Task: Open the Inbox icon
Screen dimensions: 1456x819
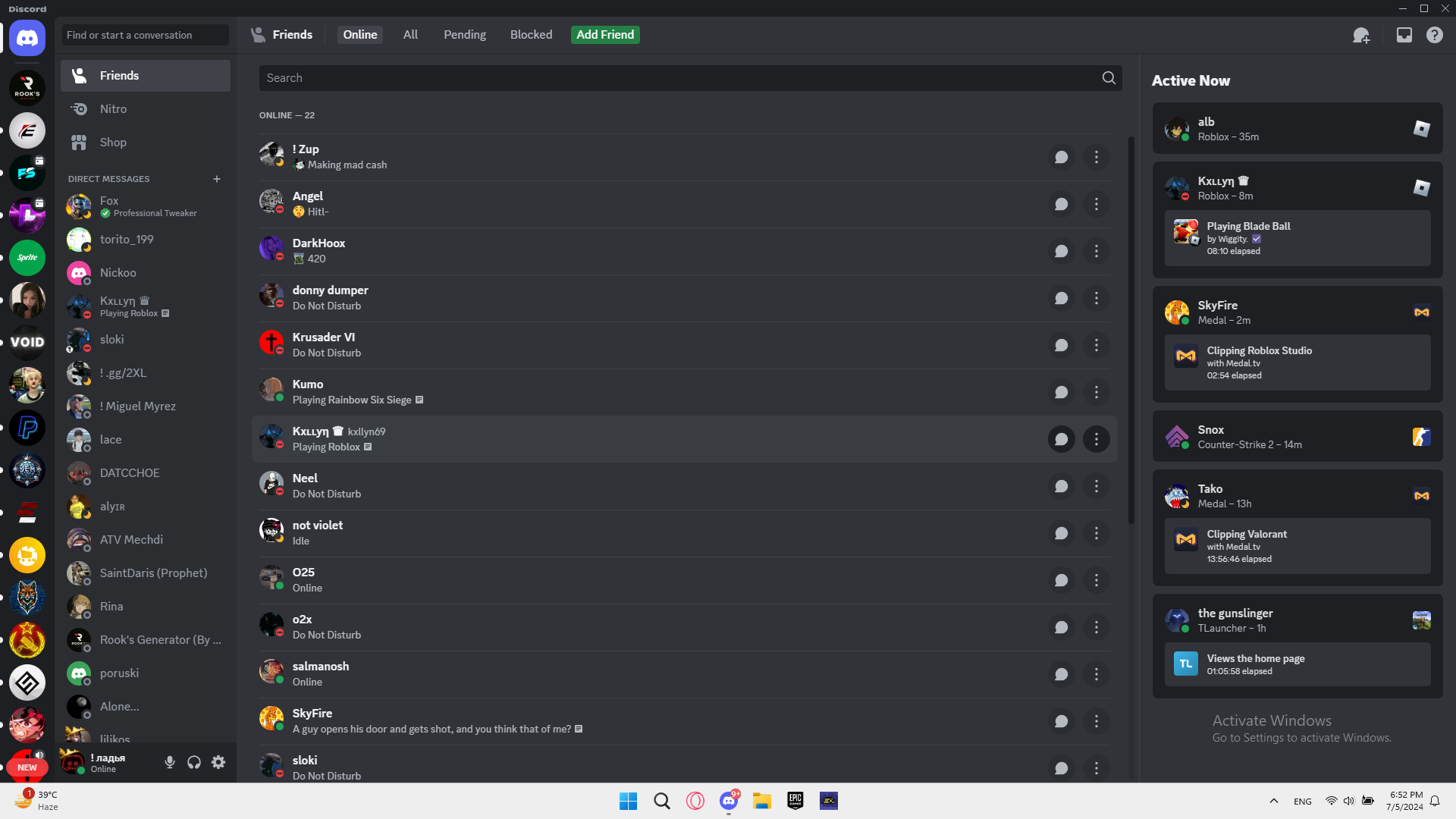Action: pos(1404,35)
